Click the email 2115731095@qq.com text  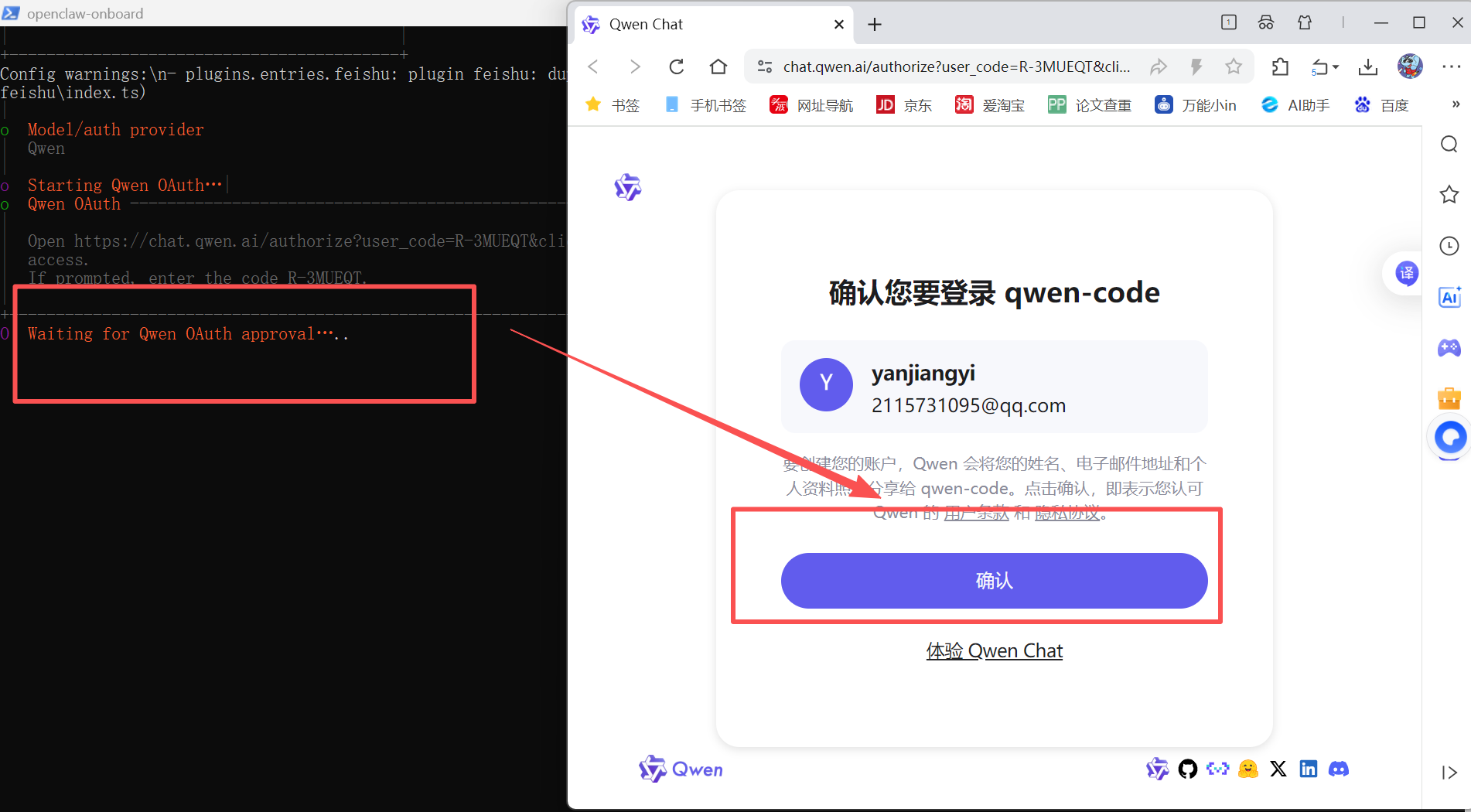pyautogui.click(x=968, y=406)
